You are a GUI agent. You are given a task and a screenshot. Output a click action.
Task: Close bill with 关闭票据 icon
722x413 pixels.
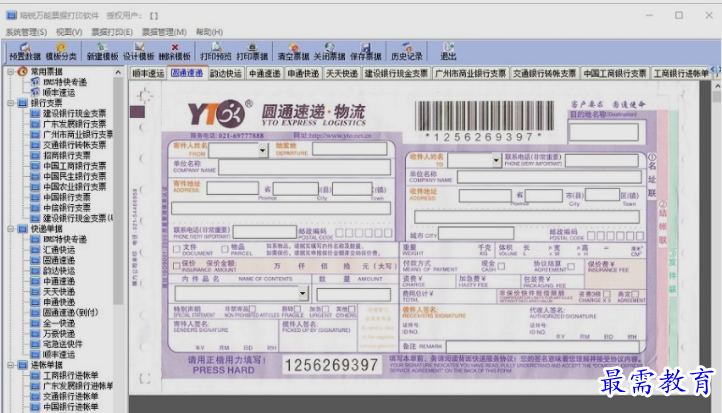tap(329, 51)
